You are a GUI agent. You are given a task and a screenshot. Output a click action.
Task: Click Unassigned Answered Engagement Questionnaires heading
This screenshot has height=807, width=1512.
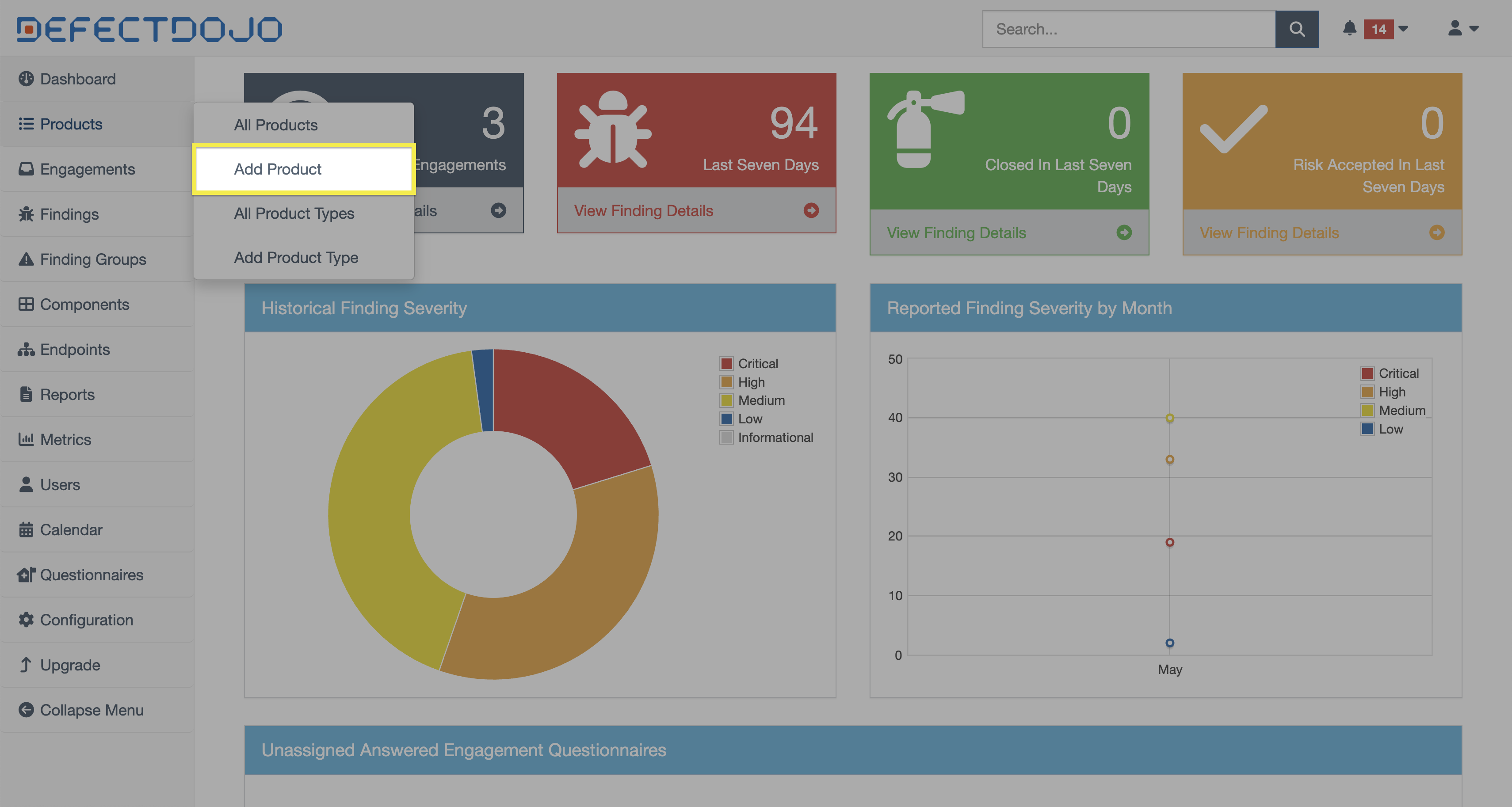pos(464,750)
